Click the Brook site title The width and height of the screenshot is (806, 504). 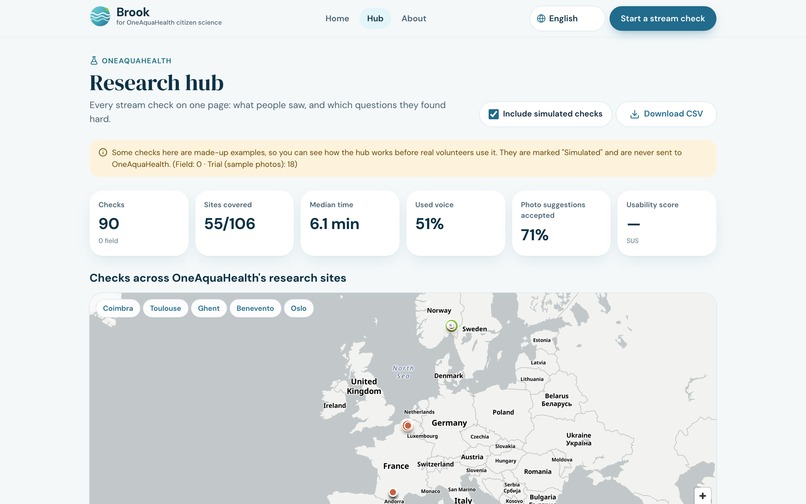[x=133, y=12]
